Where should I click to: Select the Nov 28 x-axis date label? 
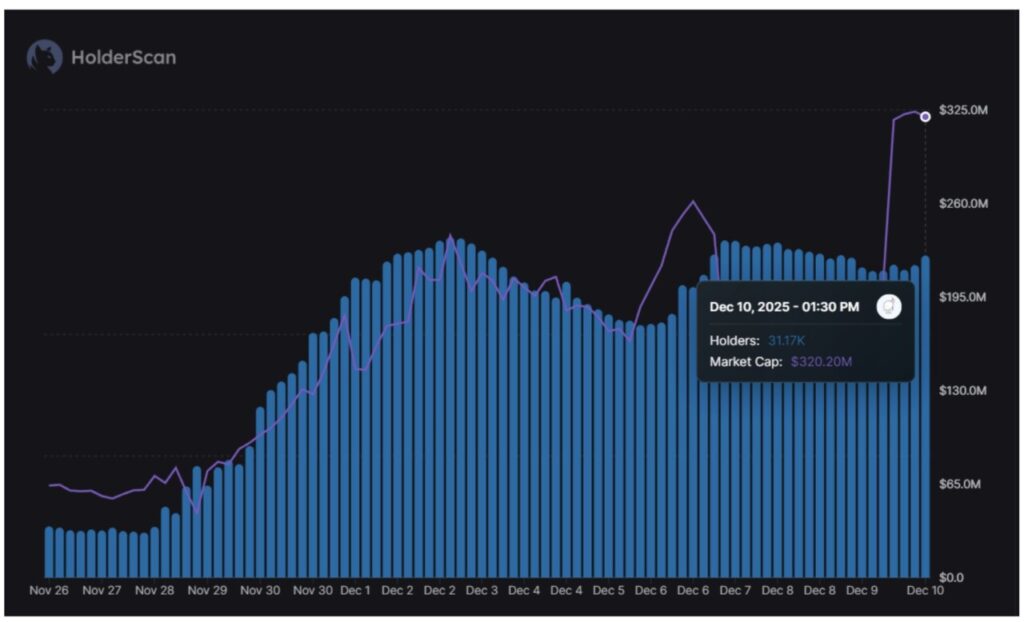(x=154, y=591)
